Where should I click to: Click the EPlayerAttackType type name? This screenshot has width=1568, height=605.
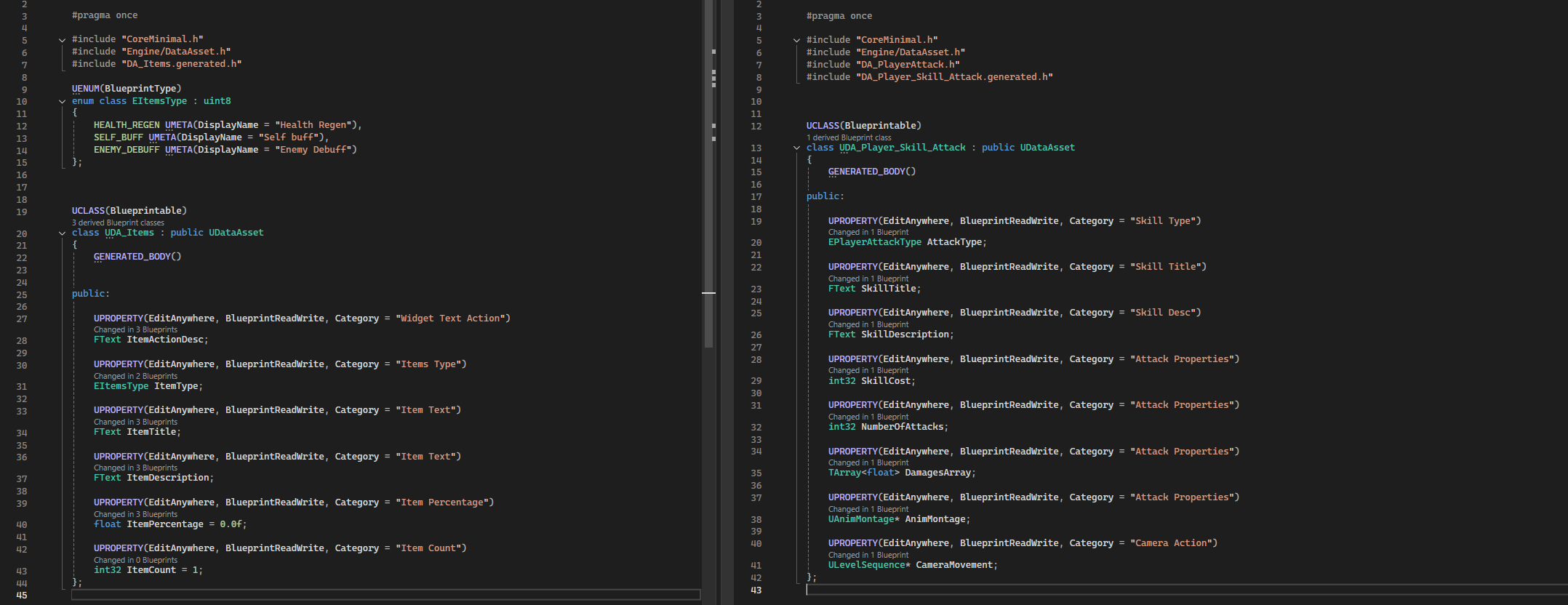point(874,242)
